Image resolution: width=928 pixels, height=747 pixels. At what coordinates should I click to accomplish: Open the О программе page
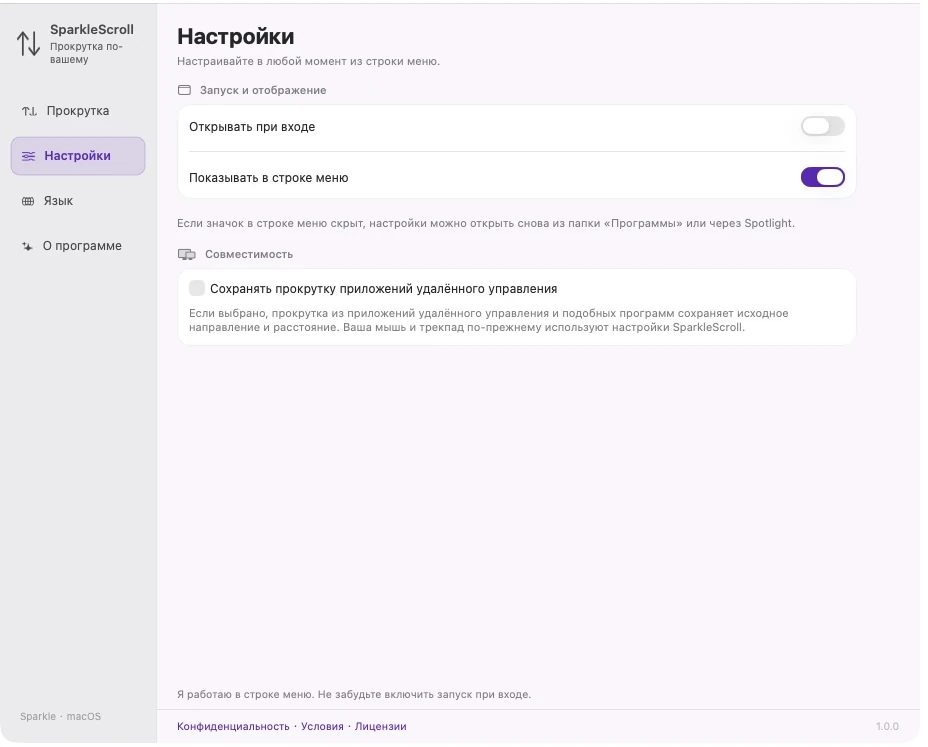78,246
